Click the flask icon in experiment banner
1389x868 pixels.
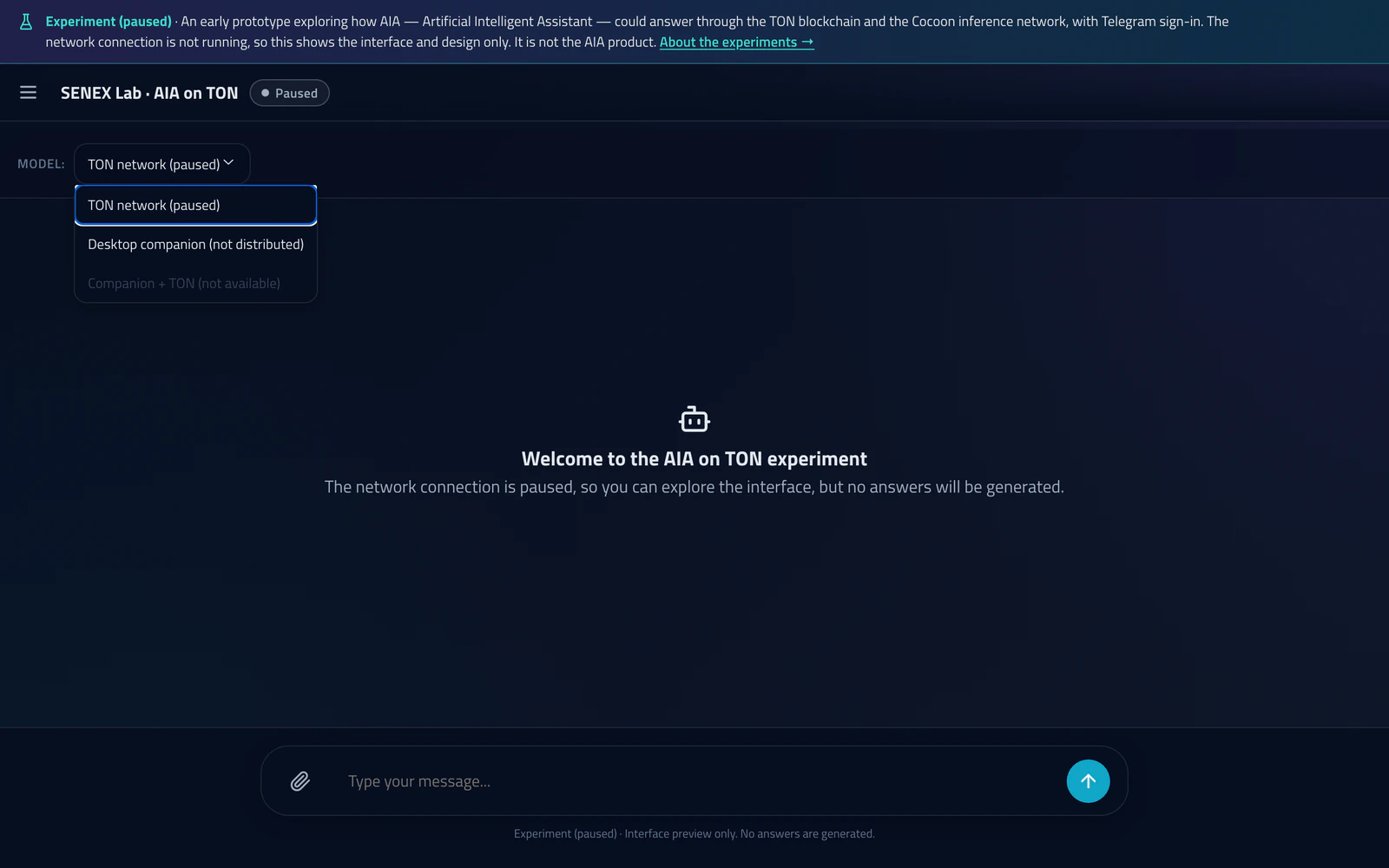[26, 22]
